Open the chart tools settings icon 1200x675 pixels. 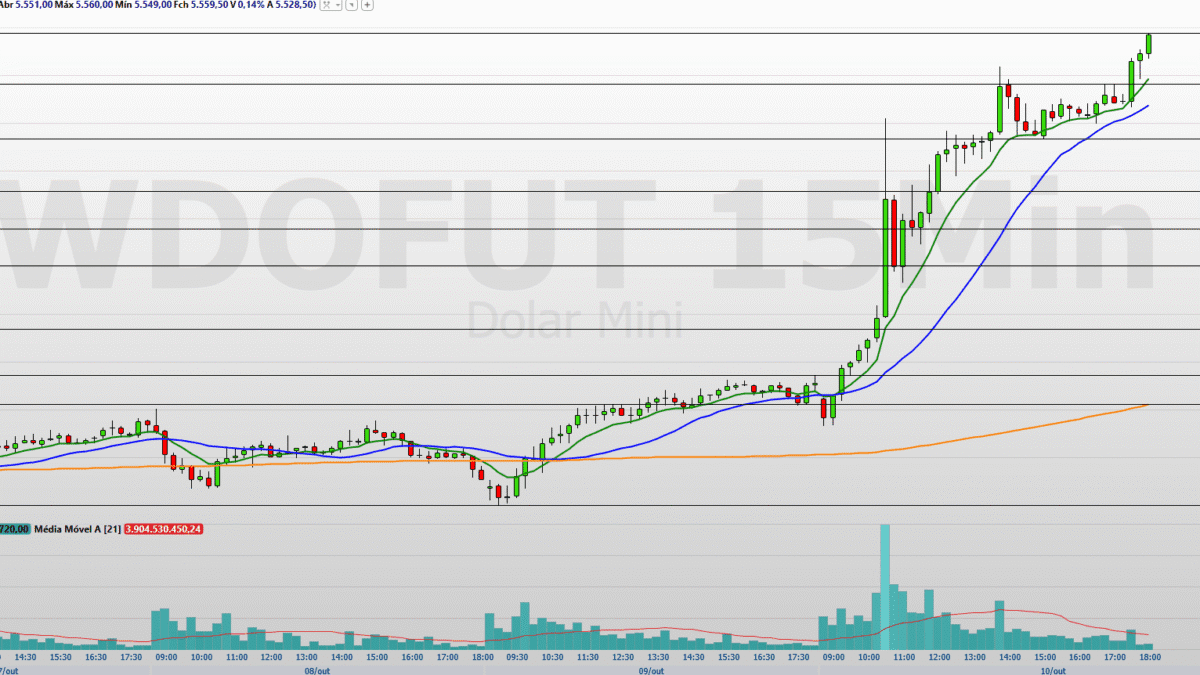click(326, 5)
